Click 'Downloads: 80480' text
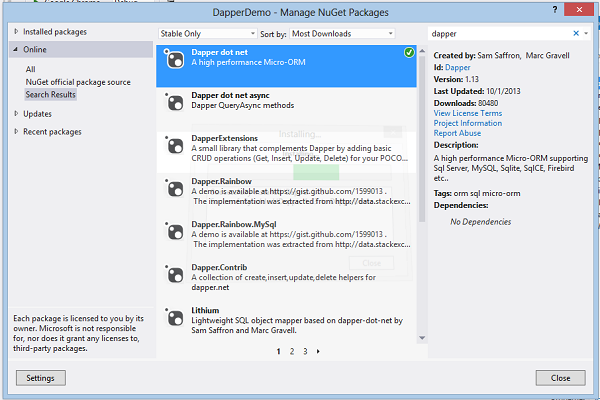The width and height of the screenshot is (600, 400). 466,103
